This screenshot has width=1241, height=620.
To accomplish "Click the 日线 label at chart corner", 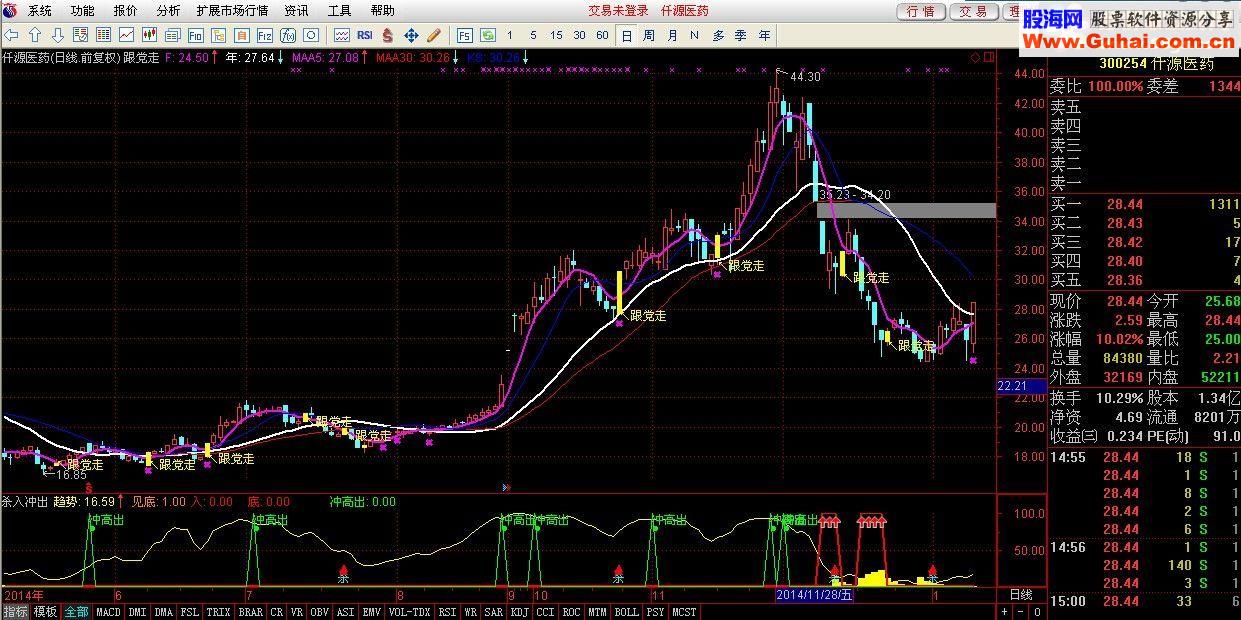I will (x=1021, y=594).
